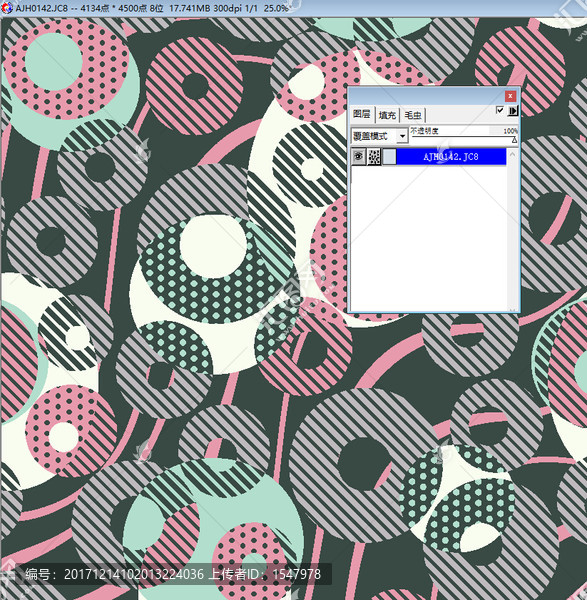Open the layer panel flyout menu arrow
Viewport: 587px width, 600px height.
pyautogui.click(x=513, y=111)
